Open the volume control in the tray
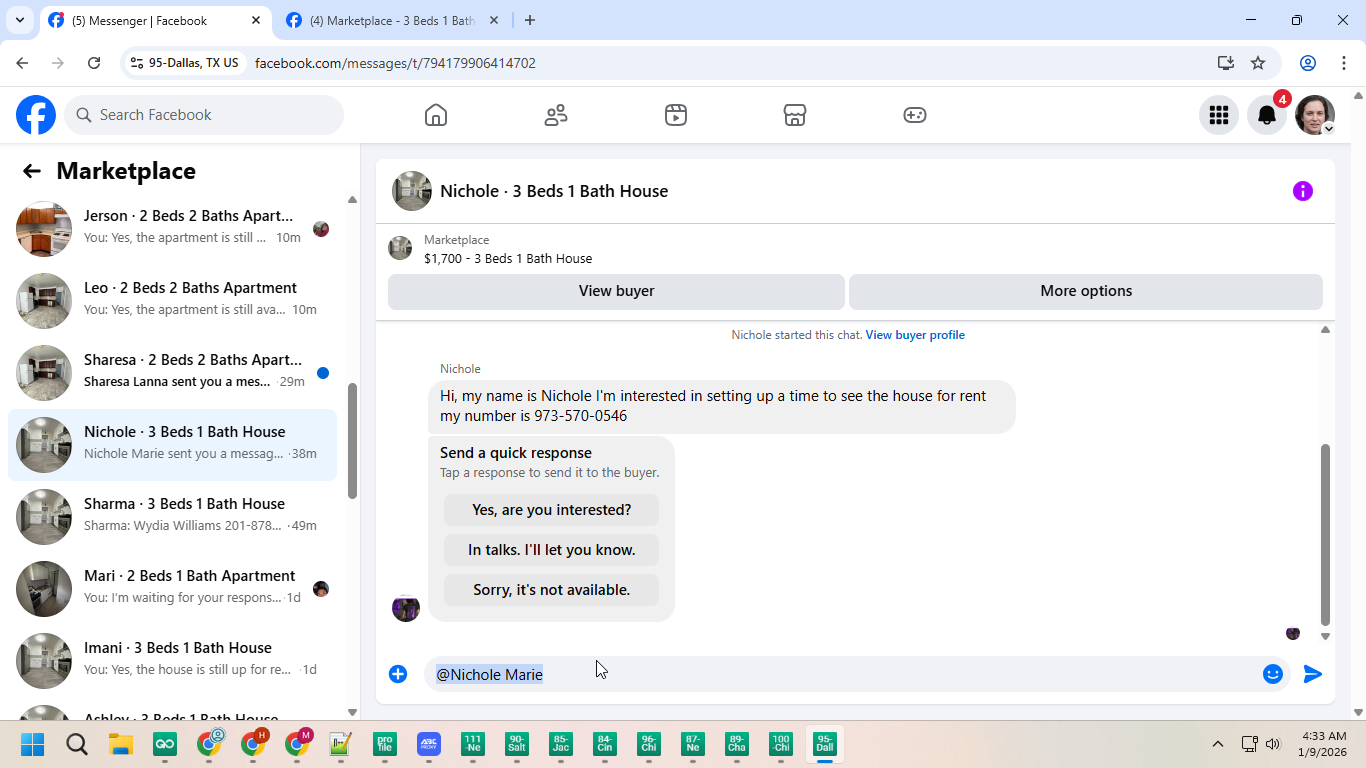This screenshot has width=1366, height=768. click(x=1273, y=744)
